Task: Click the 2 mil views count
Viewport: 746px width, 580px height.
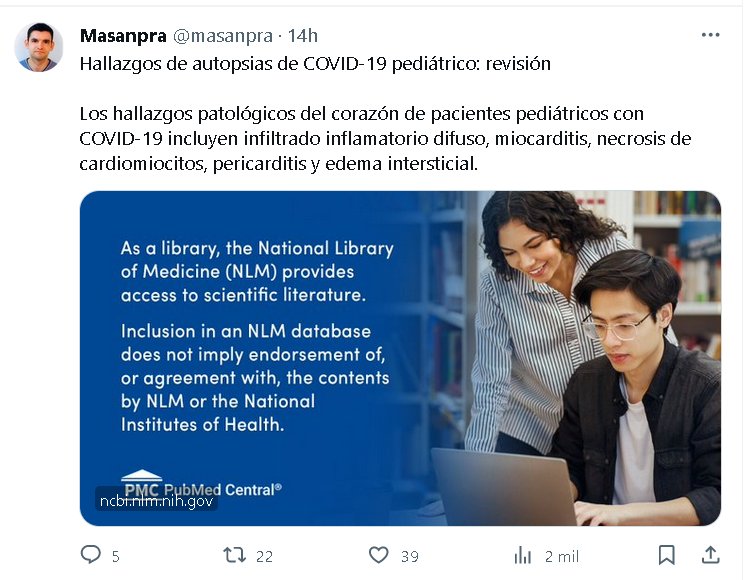Action: 562,556
